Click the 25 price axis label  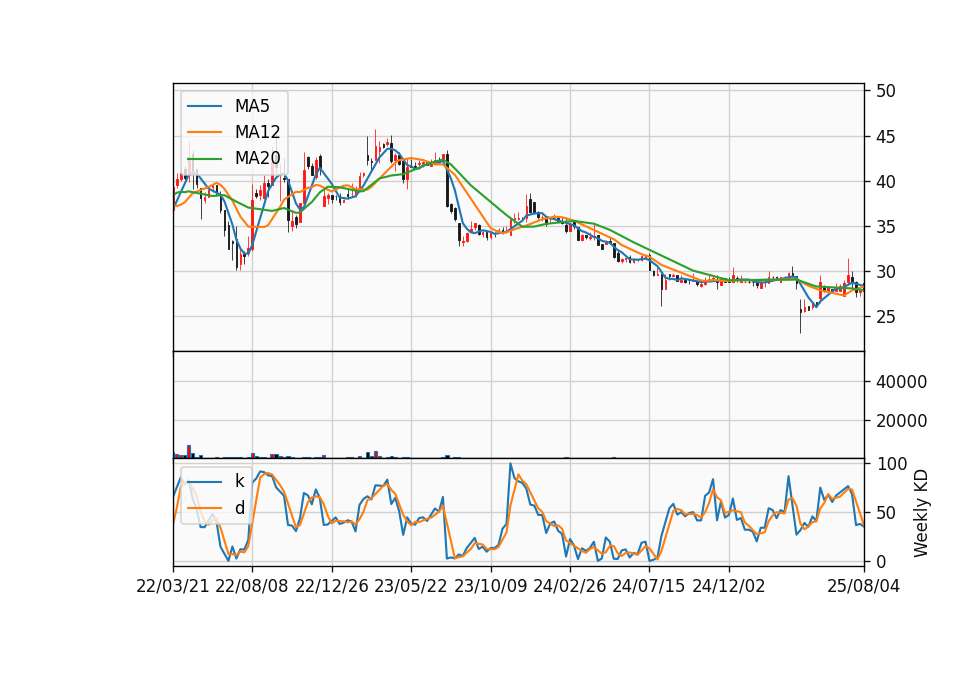point(885,317)
